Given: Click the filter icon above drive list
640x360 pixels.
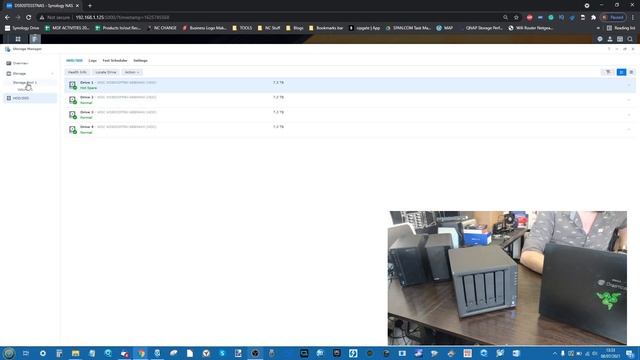Looking at the screenshot, I should coord(608,72).
